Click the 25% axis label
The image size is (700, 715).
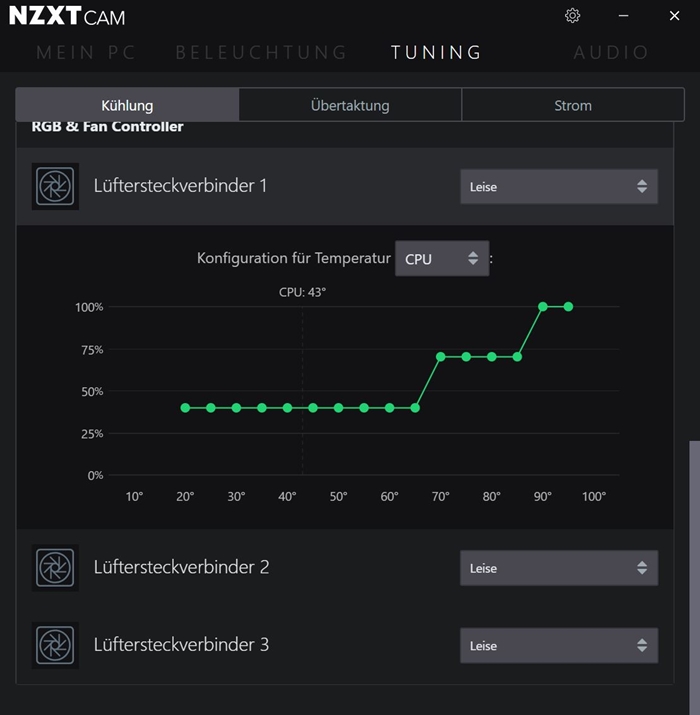click(x=92, y=434)
